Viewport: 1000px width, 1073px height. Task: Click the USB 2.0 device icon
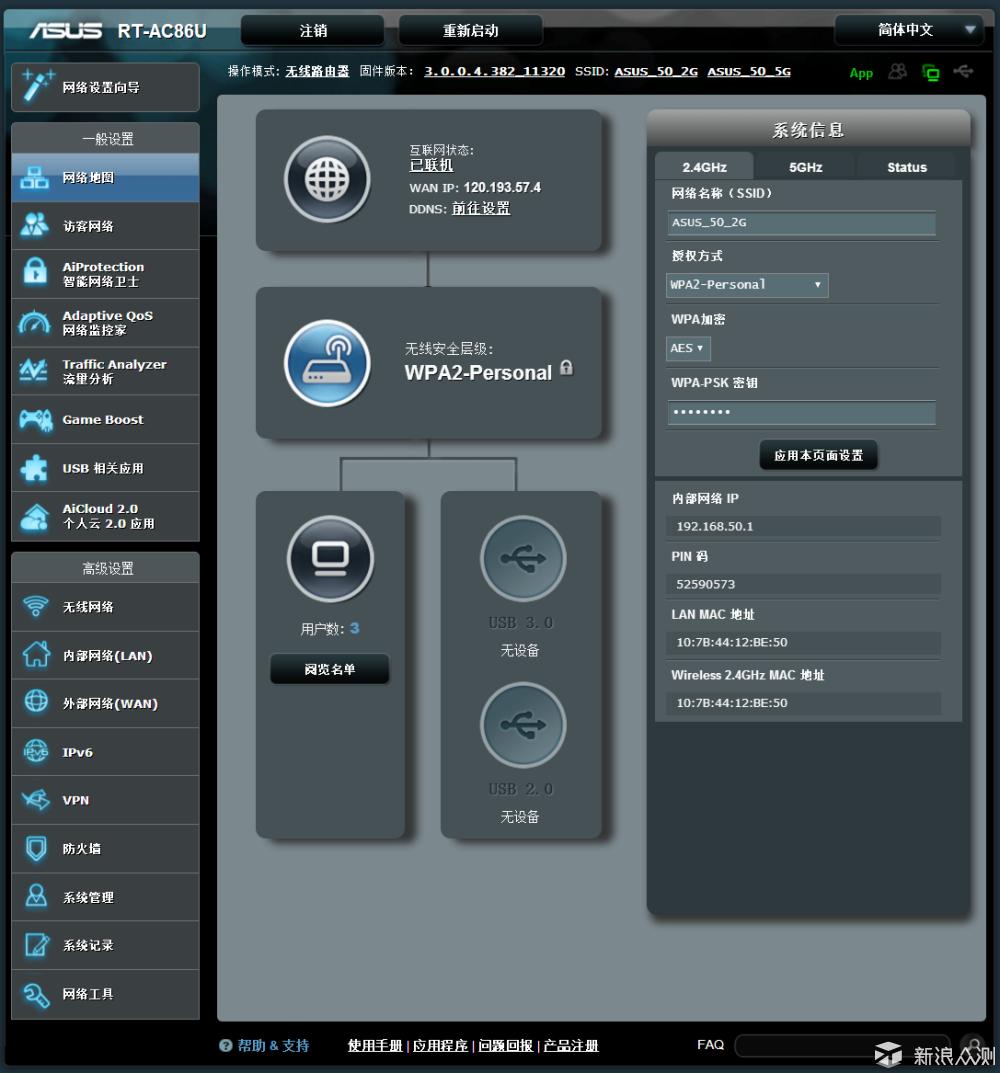(x=522, y=725)
